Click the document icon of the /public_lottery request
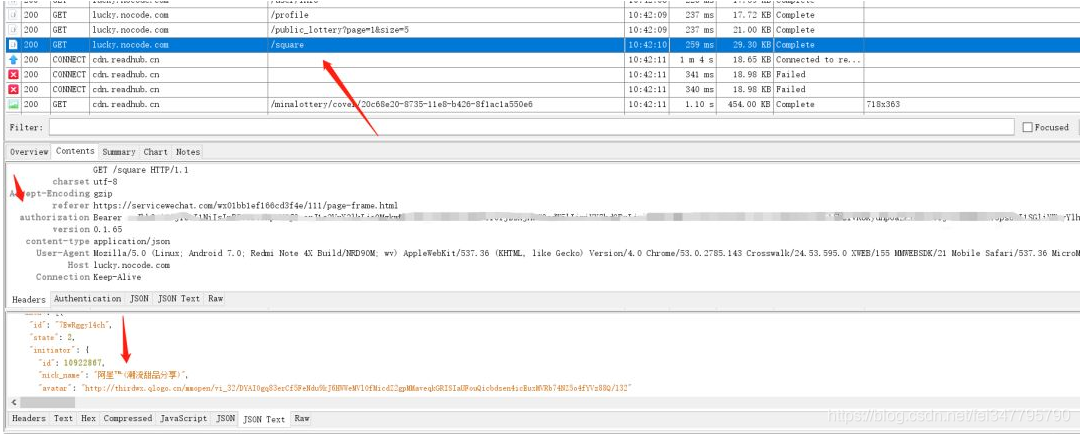This screenshot has height=434, width=1080. 12,30
